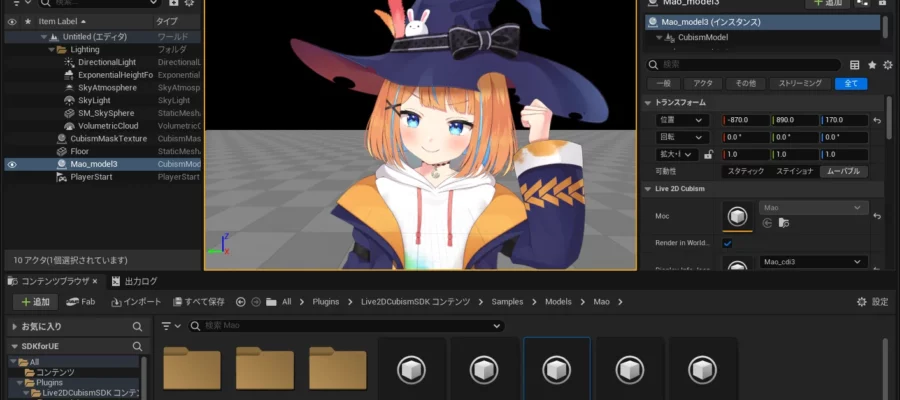Toggle visibility eye for Mao_model3
This screenshot has height=400, width=900.
point(12,164)
